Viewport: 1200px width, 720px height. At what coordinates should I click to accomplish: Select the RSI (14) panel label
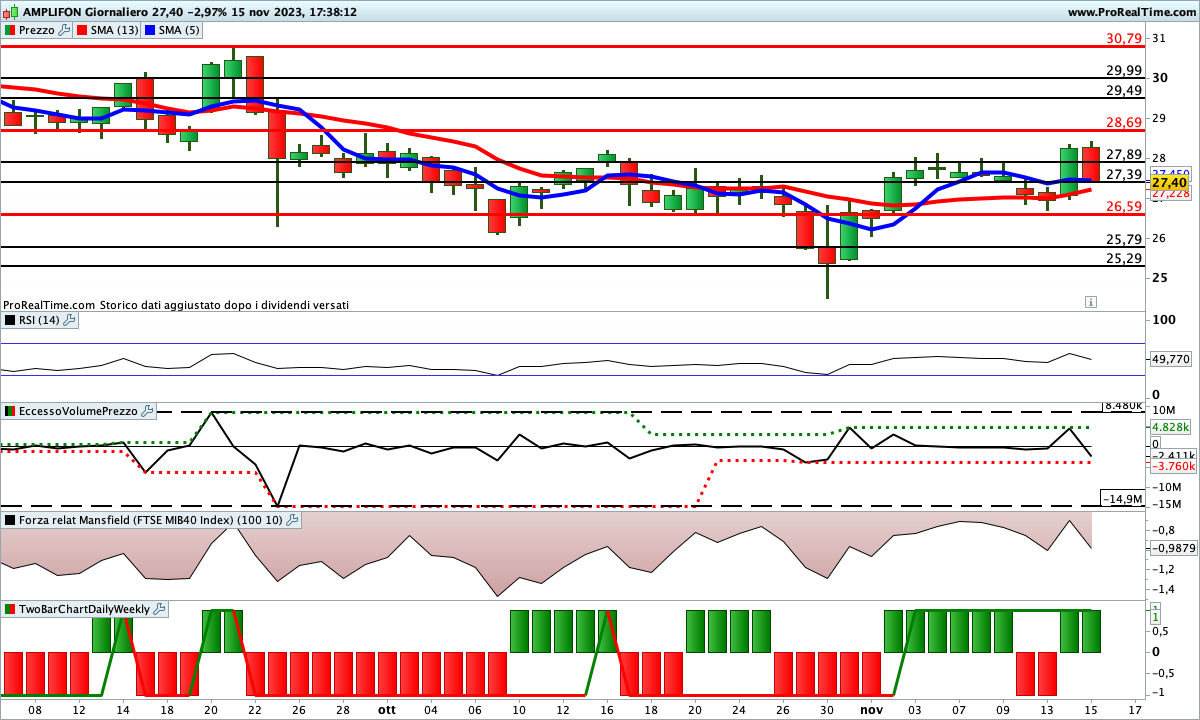(x=40, y=320)
